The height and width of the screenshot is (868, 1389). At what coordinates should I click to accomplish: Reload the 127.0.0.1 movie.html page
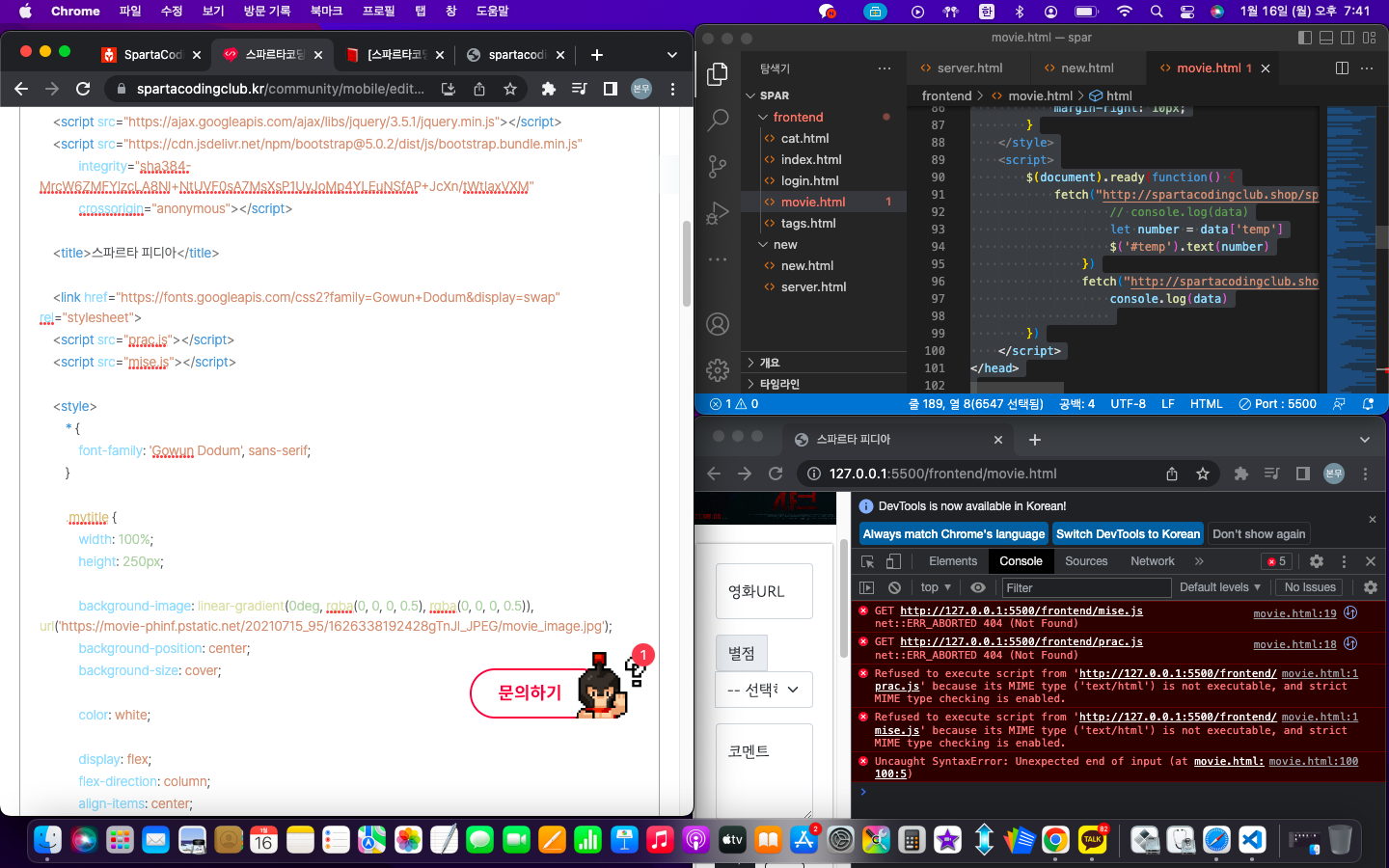pyautogui.click(x=776, y=474)
